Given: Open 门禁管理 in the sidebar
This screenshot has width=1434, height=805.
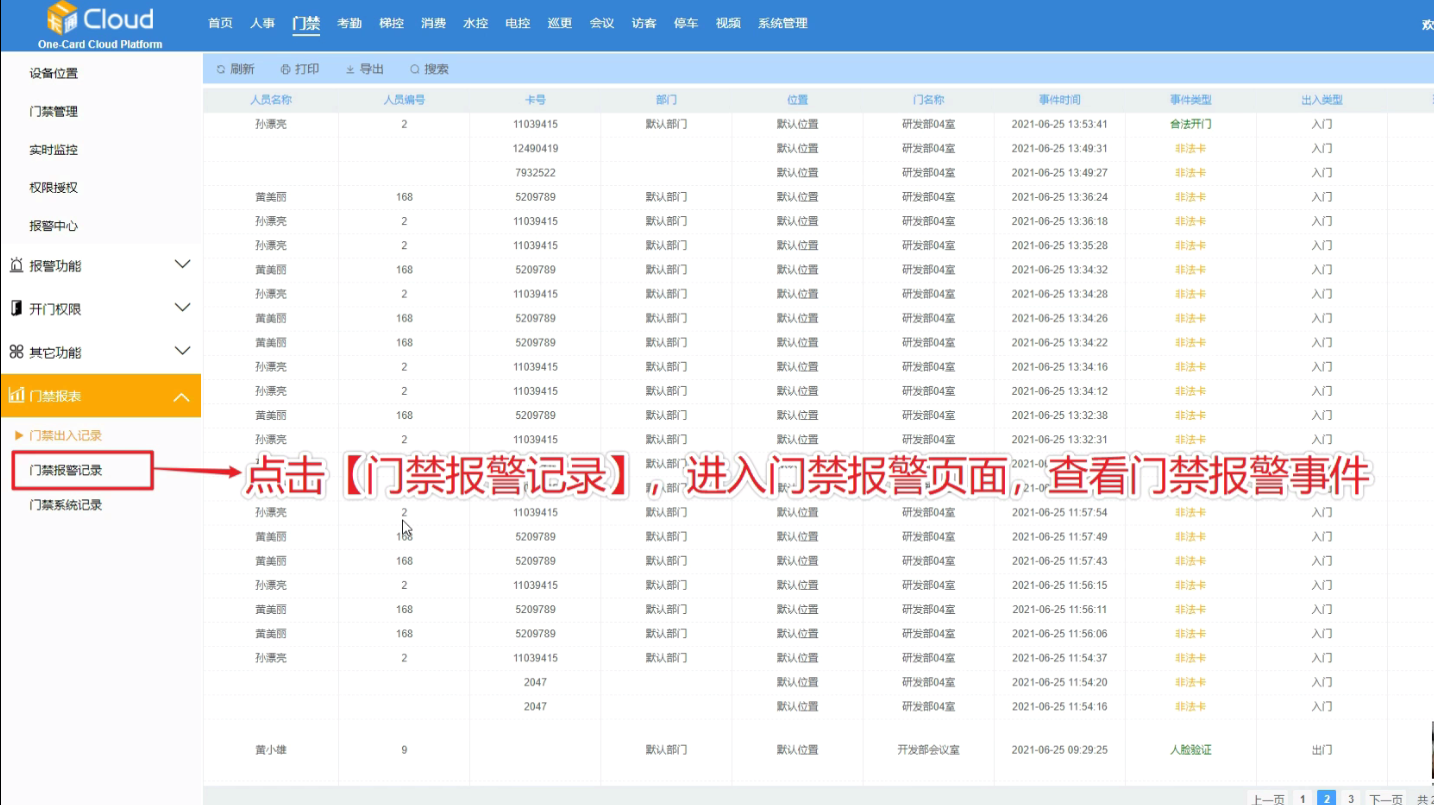Looking at the screenshot, I should [53, 111].
